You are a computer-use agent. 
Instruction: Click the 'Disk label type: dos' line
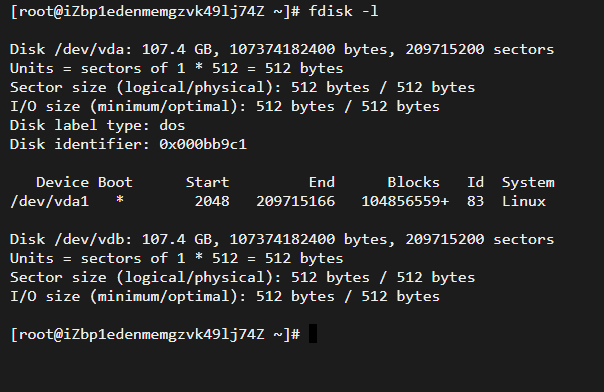97,126
